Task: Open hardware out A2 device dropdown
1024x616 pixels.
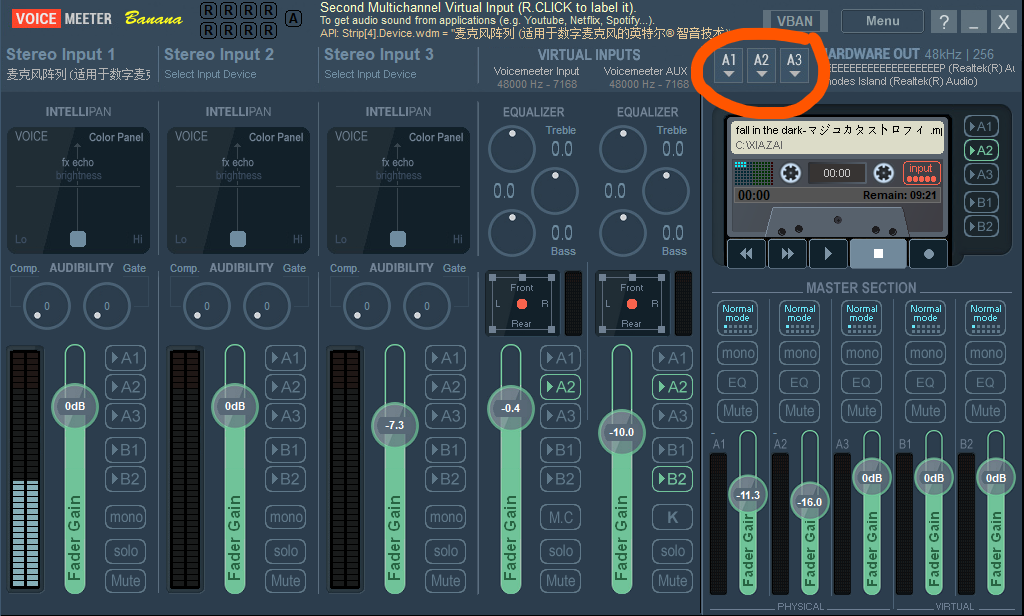Action: point(761,65)
